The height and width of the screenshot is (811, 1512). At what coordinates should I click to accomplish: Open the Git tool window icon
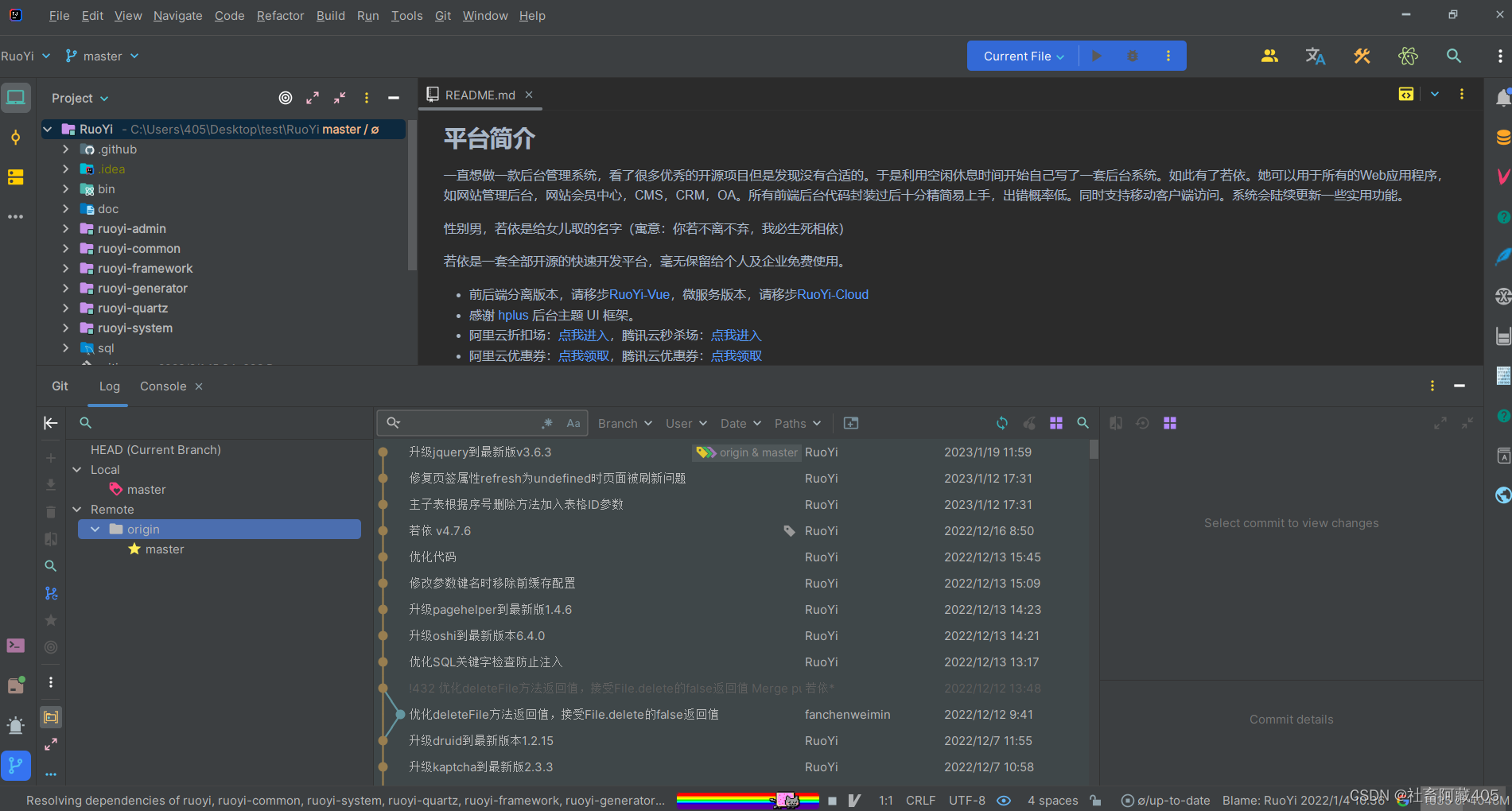pos(16,766)
